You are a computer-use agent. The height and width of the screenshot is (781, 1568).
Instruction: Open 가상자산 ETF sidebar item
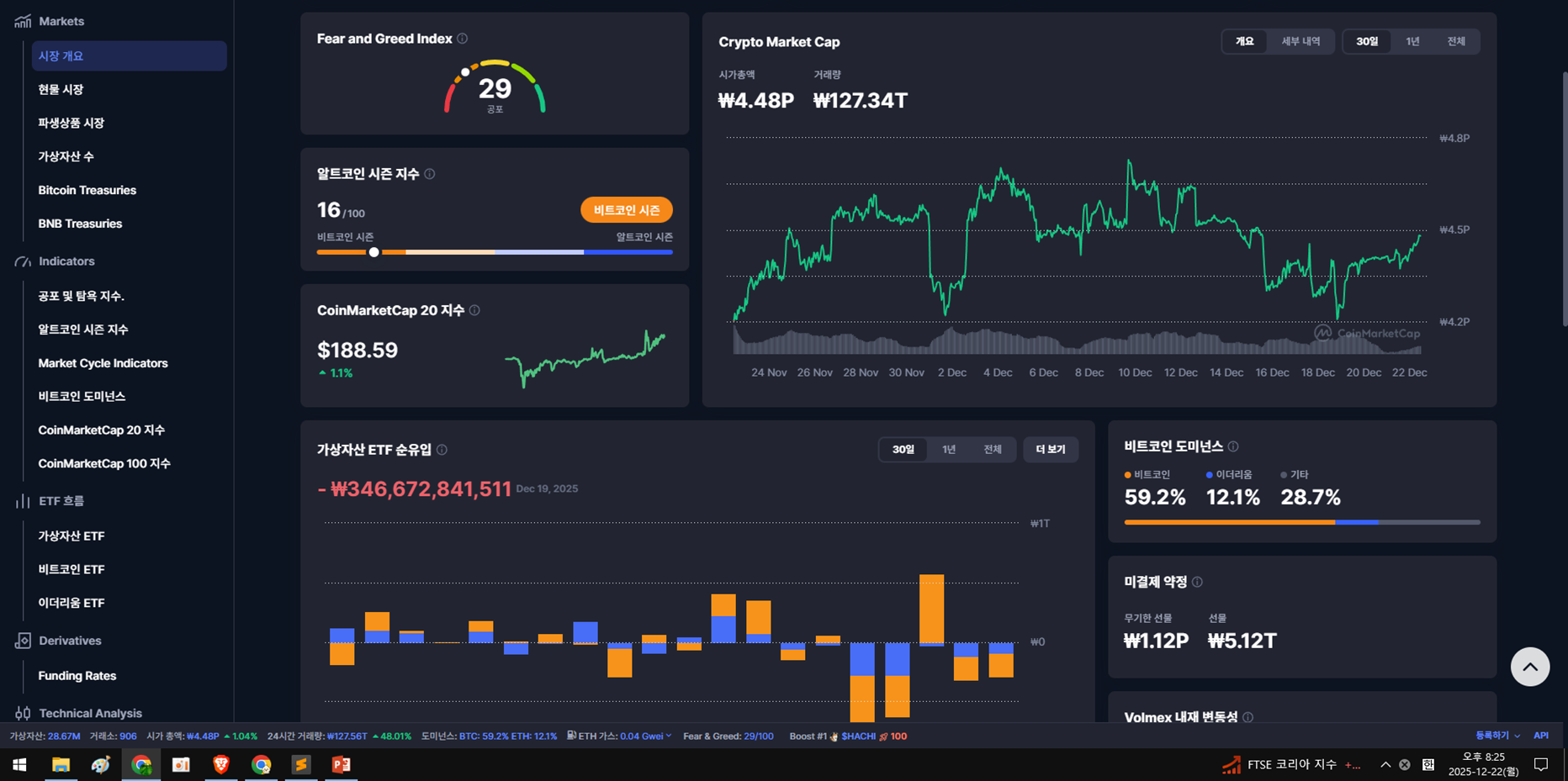(72, 536)
